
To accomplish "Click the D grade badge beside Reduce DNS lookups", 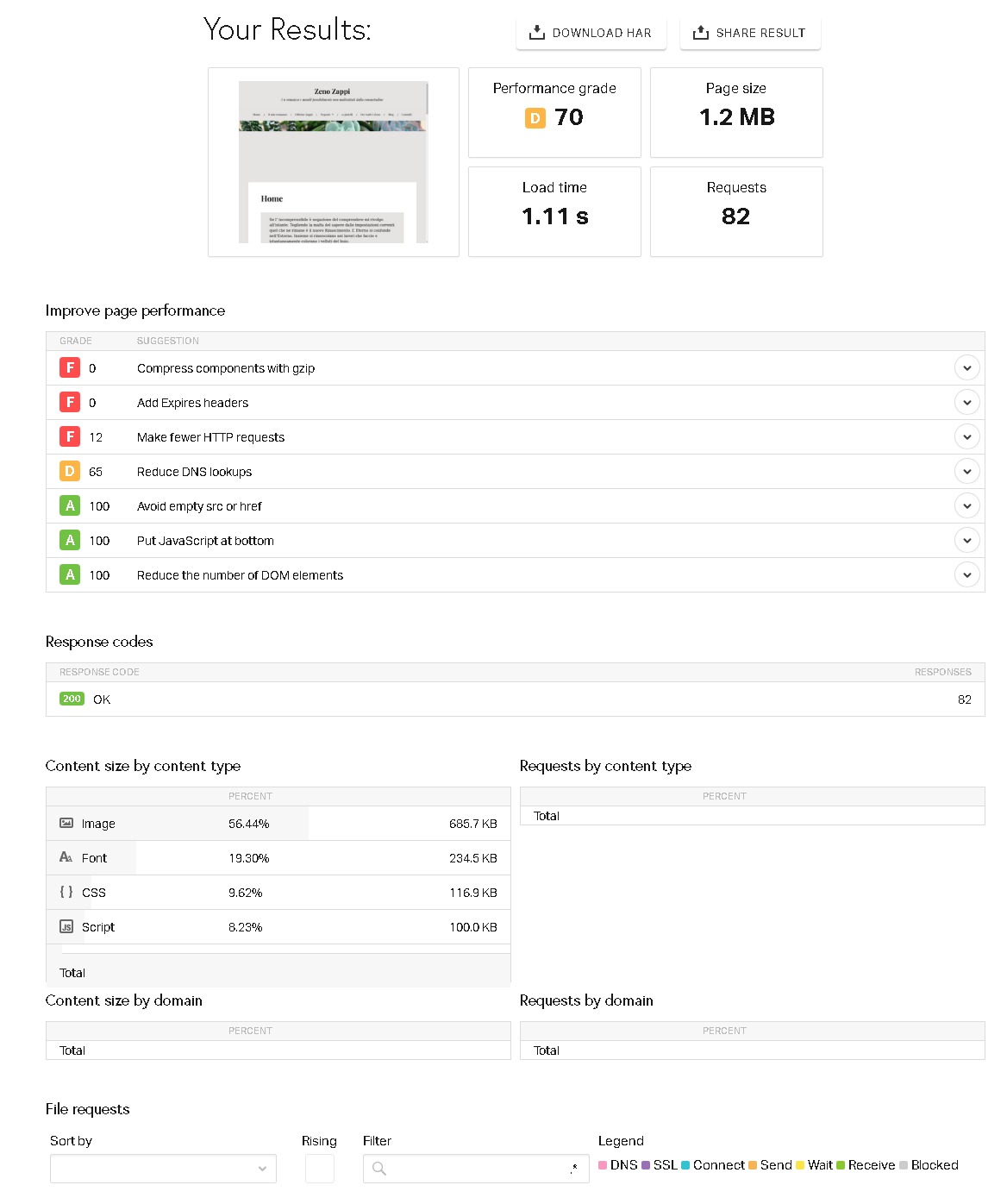I will point(70,472).
